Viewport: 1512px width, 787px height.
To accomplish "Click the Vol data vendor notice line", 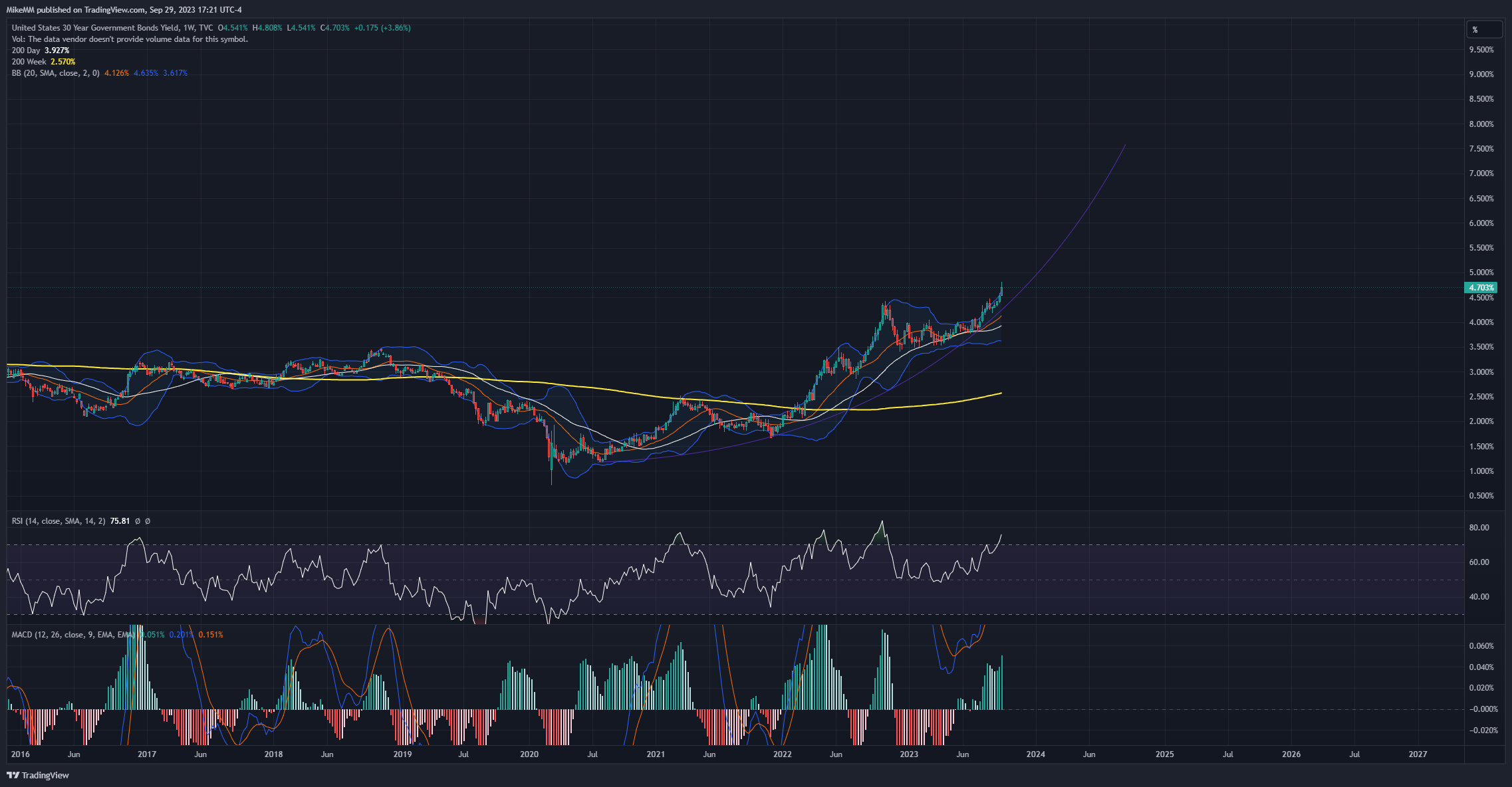I will [130, 39].
